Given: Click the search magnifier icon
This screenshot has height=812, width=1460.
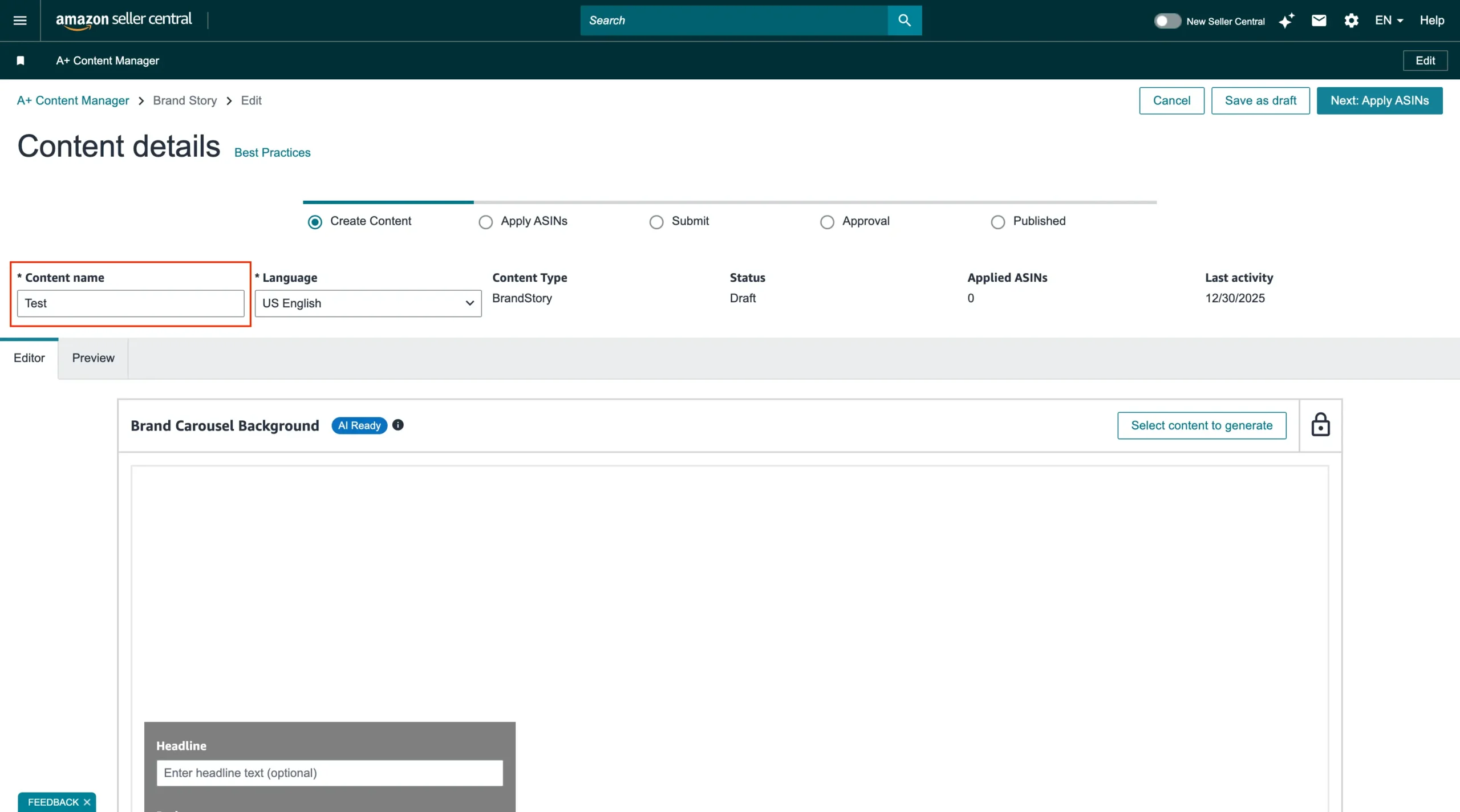Looking at the screenshot, I should (x=905, y=21).
